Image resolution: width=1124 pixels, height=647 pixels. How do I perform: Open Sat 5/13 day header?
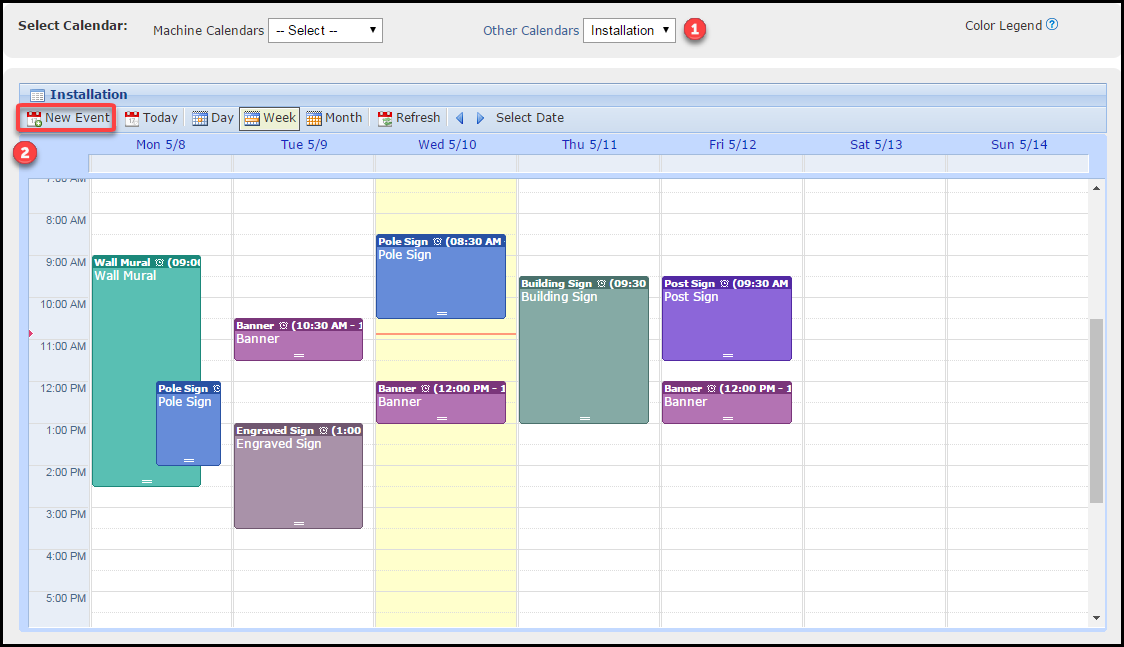(876, 144)
